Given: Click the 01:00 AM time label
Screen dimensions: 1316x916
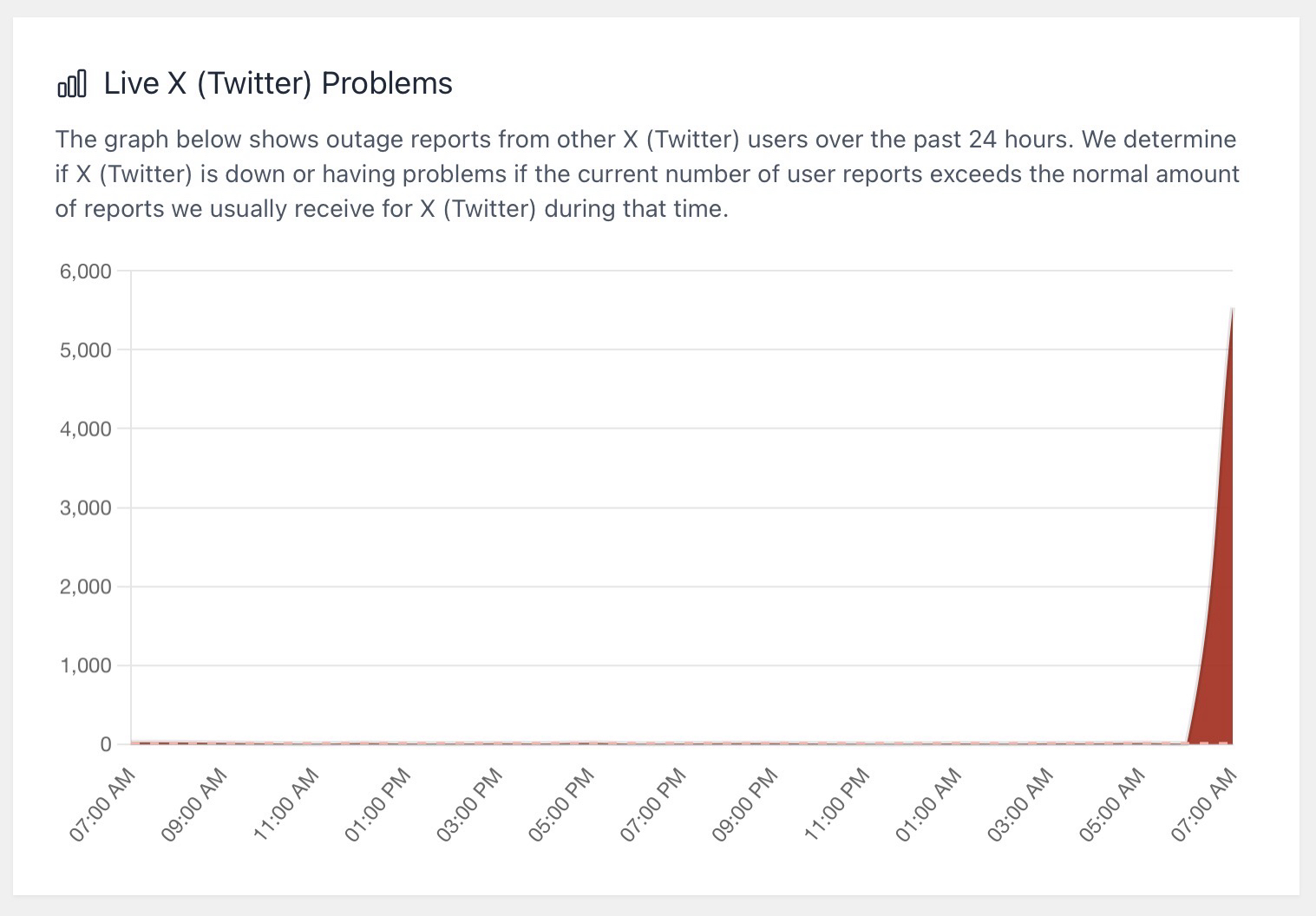Looking at the screenshot, I should [929, 804].
